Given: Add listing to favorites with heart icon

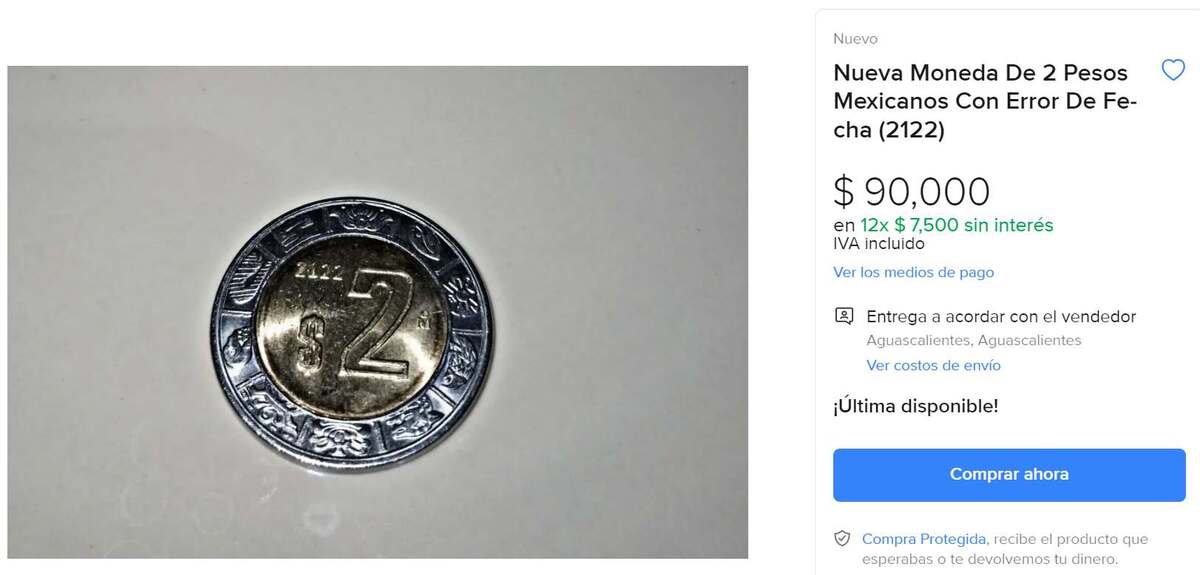Looking at the screenshot, I should tap(1172, 70).
